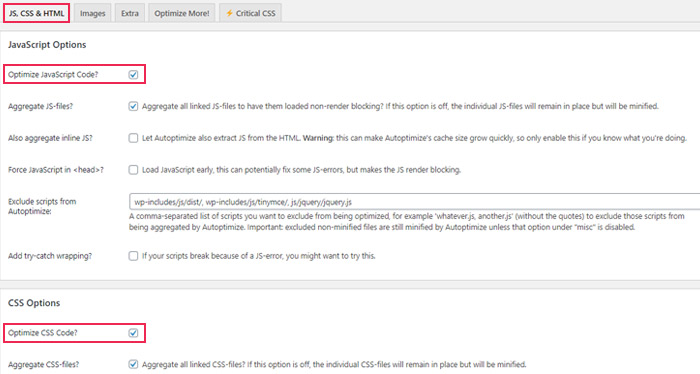700x374 pixels.
Task: Toggle the Aggregate JS-files checkbox
Action: (133, 106)
